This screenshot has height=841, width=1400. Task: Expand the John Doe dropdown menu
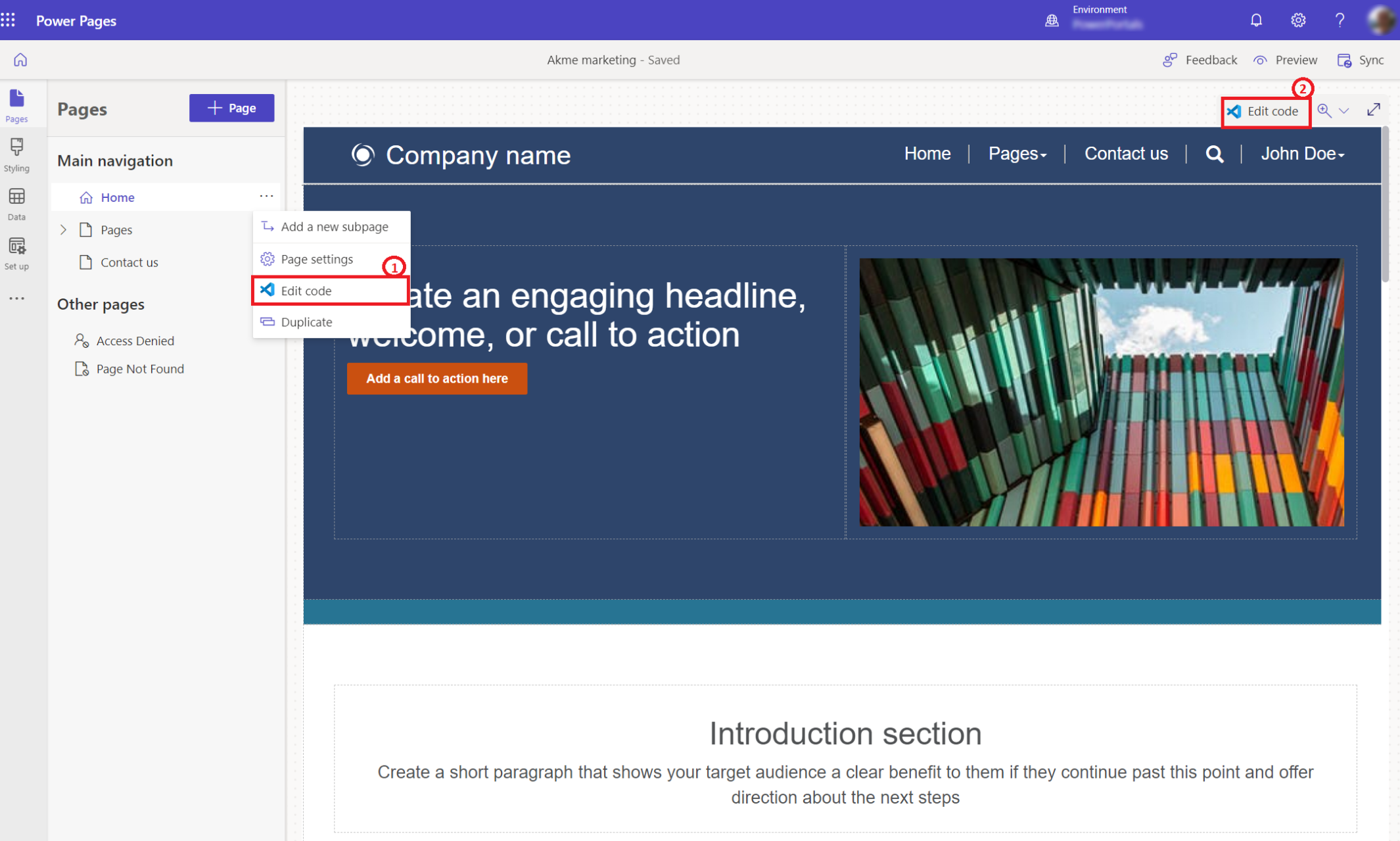click(x=1300, y=154)
